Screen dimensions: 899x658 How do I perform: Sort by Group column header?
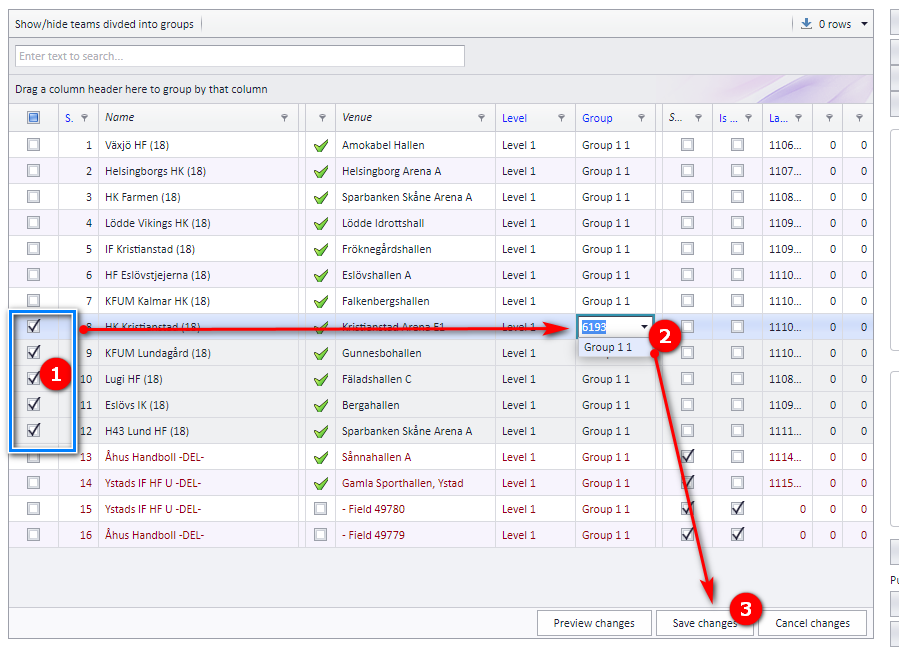click(x=597, y=118)
